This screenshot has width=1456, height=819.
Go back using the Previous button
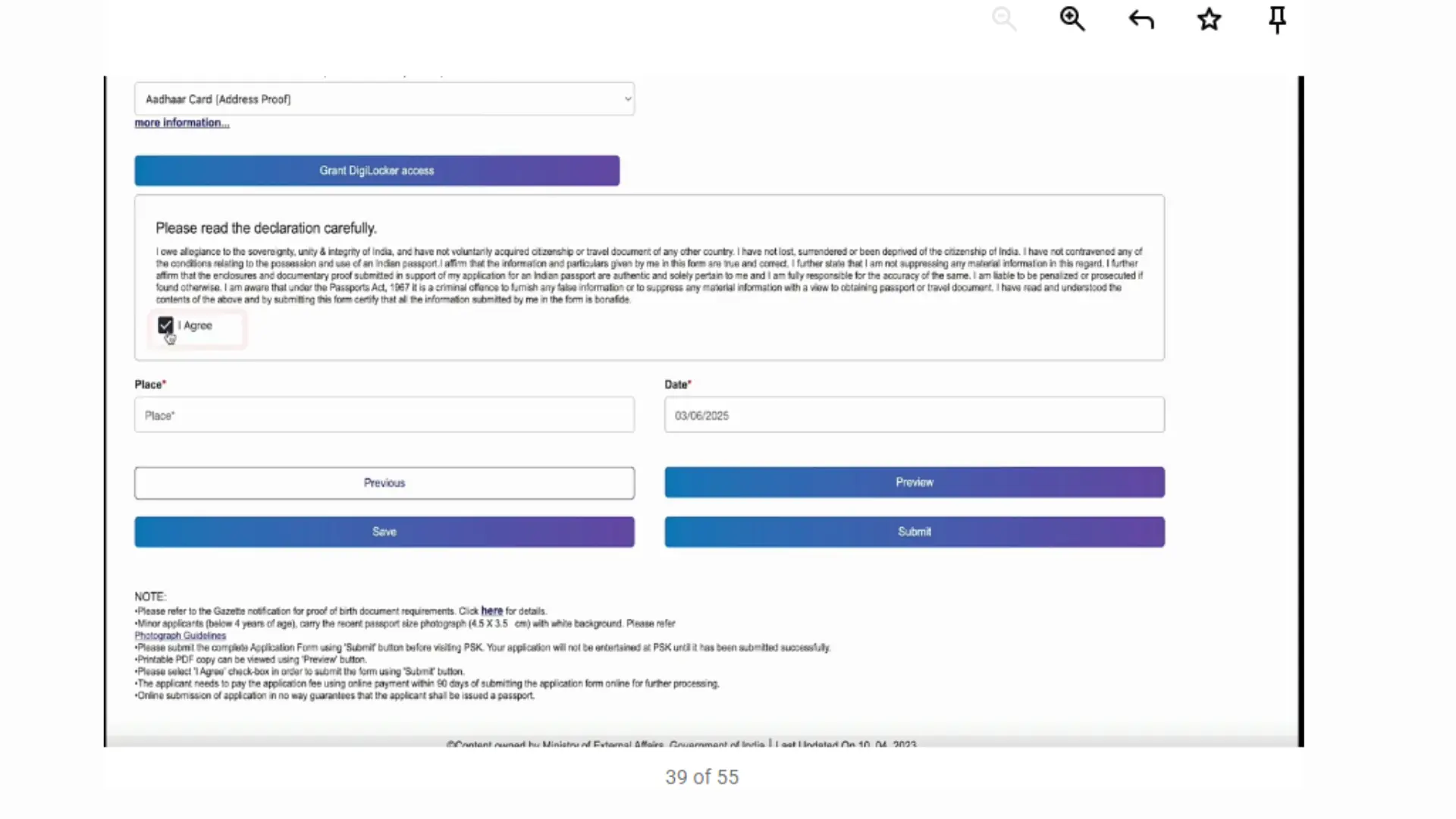pyautogui.click(x=384, y=483)
